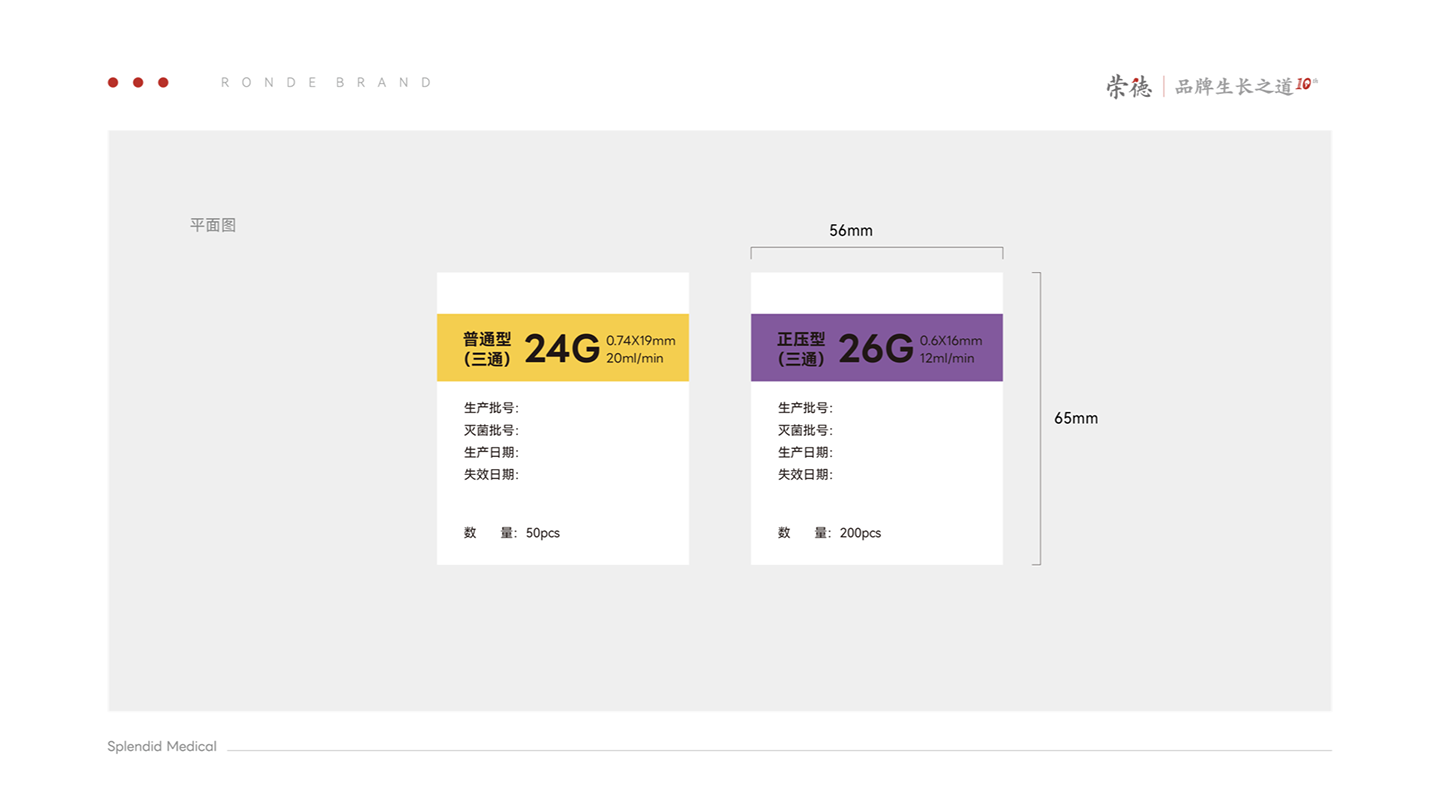
Task: Click the 0.6X16mm size text
Action: 951,340
